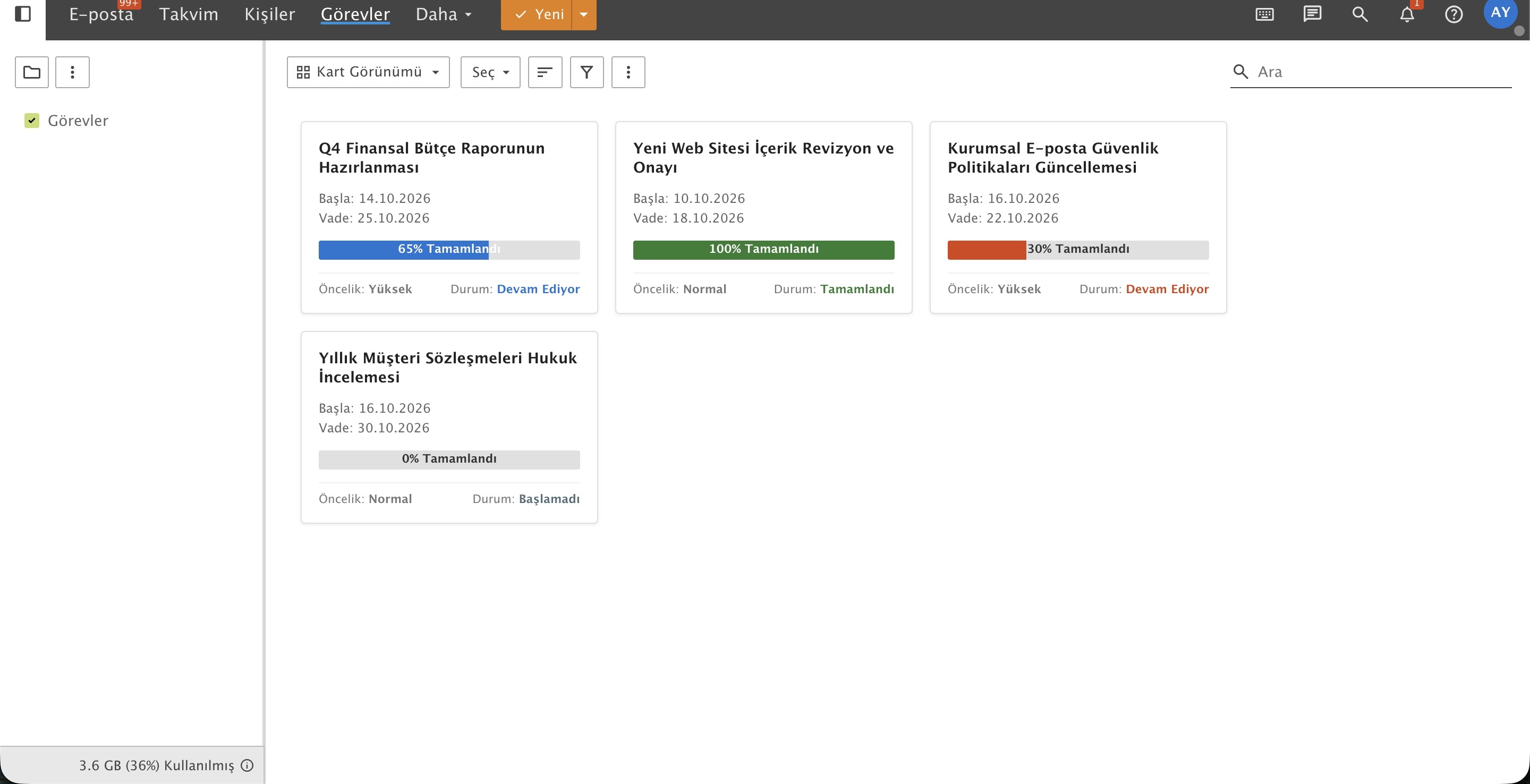
Task: Open sidebar three-dot options menu
Action: 72,72
